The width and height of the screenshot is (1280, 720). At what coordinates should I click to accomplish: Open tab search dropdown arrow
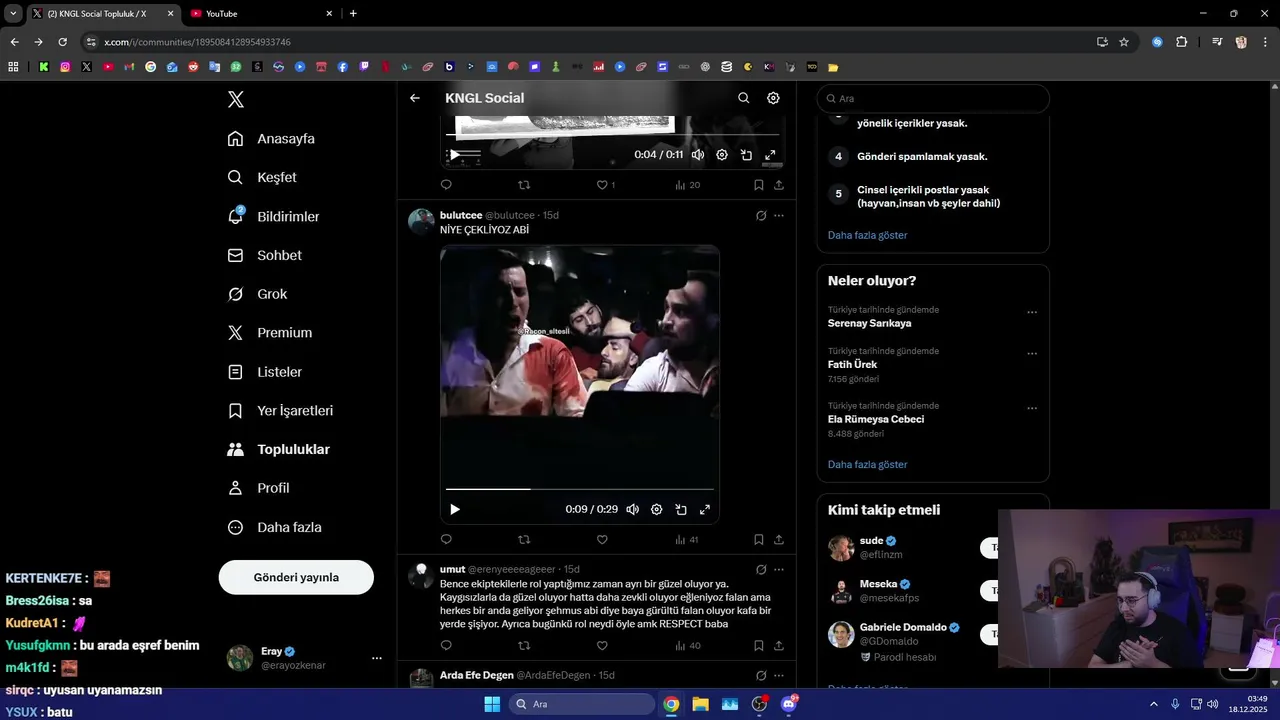[12, 14]
